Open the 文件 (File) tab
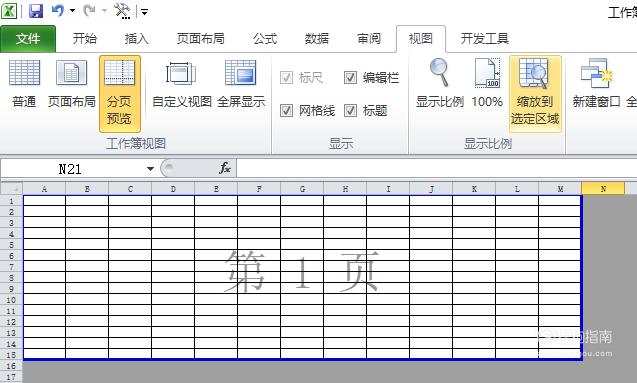The height and width of the screenshot is (383, 637). [x=28, y=39]
